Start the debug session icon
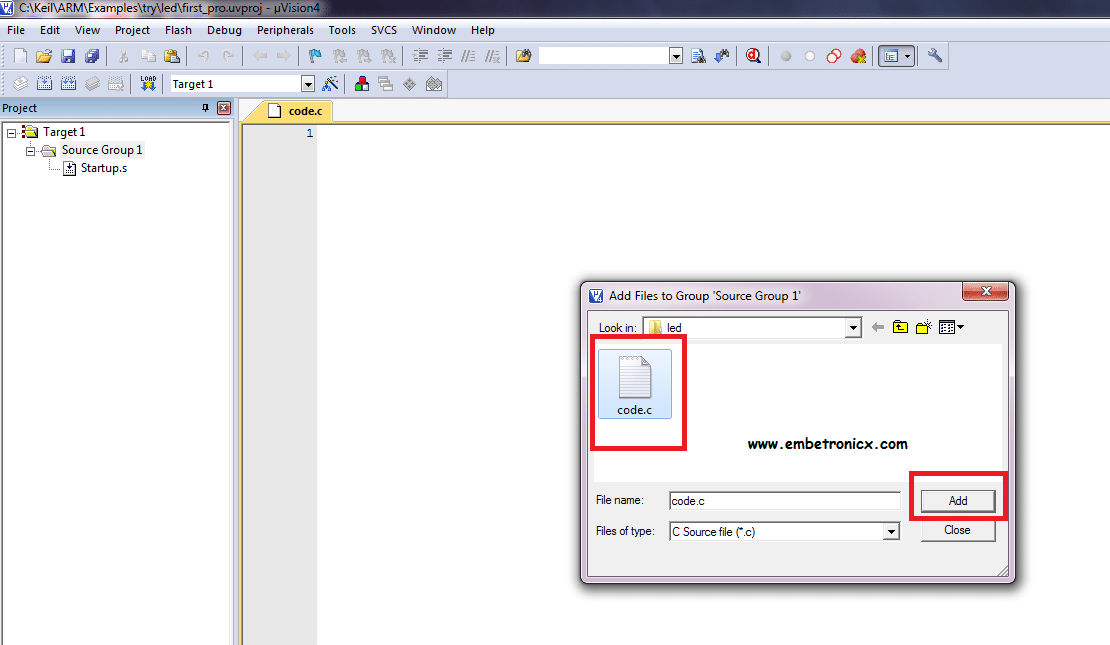This screenshot has width=1110, height=645. [x=753, y=56]
